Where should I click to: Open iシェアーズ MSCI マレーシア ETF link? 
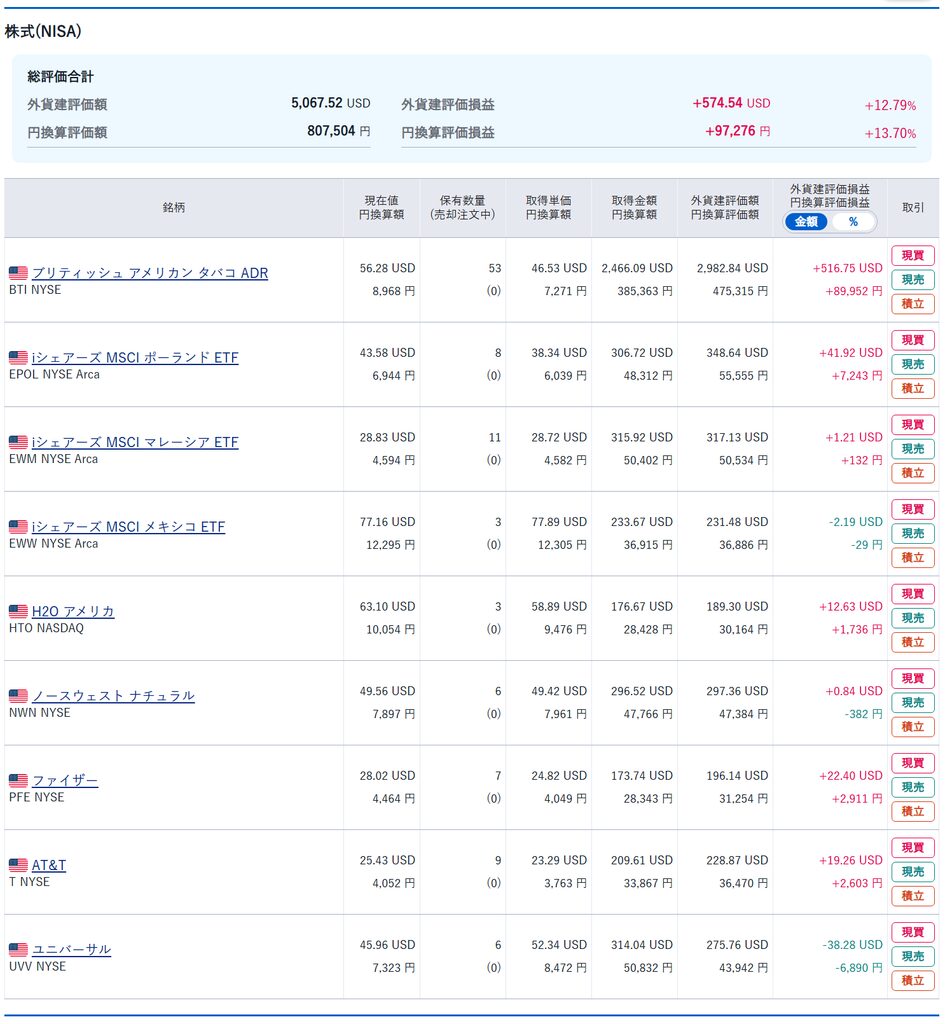point(135,442)
